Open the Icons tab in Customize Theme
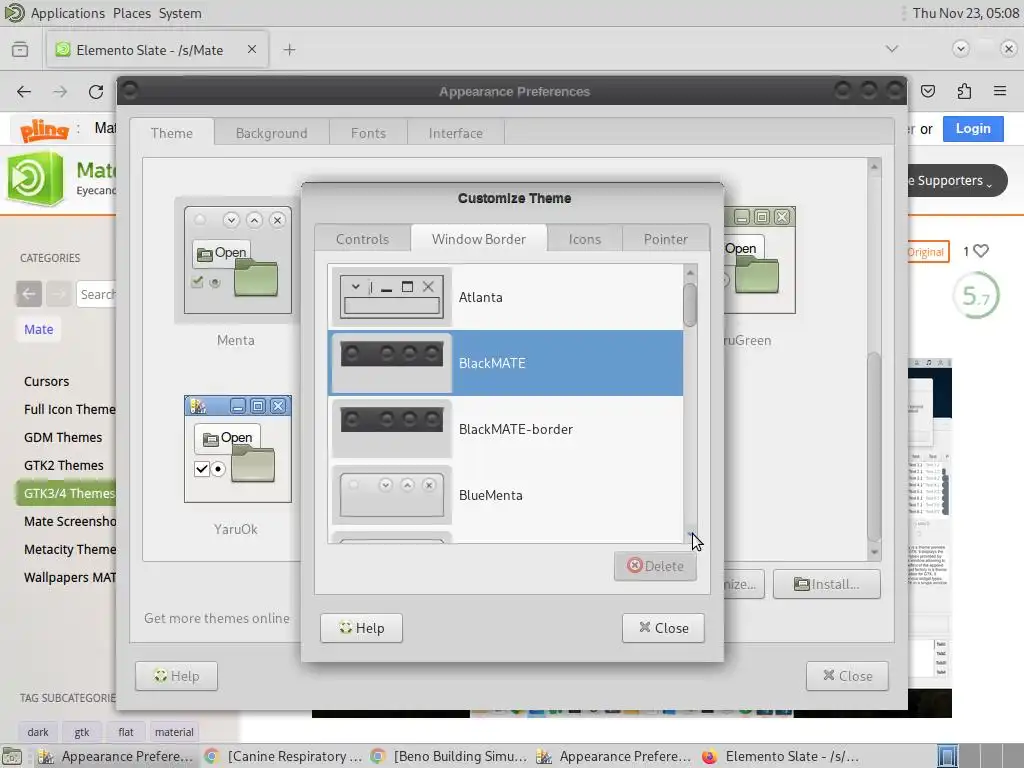Image resolution: width=1024 pixels, height=768 pixels. coord(584,239)
